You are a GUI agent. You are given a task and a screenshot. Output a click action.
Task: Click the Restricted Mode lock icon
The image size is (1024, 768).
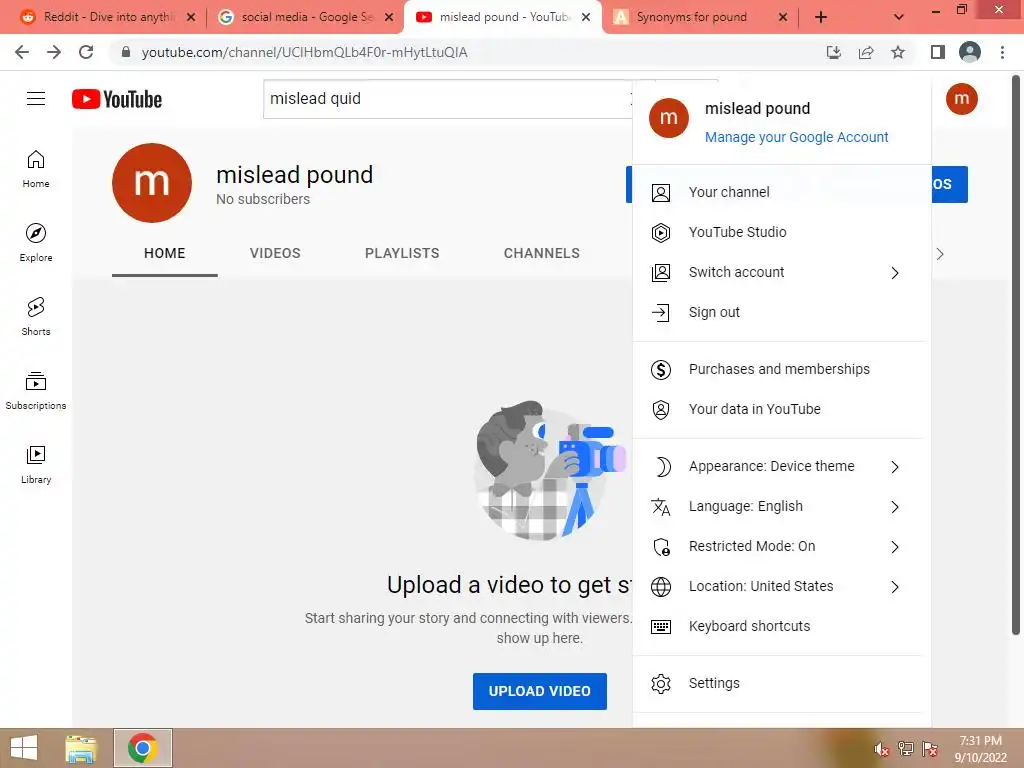tap(661, 547)
